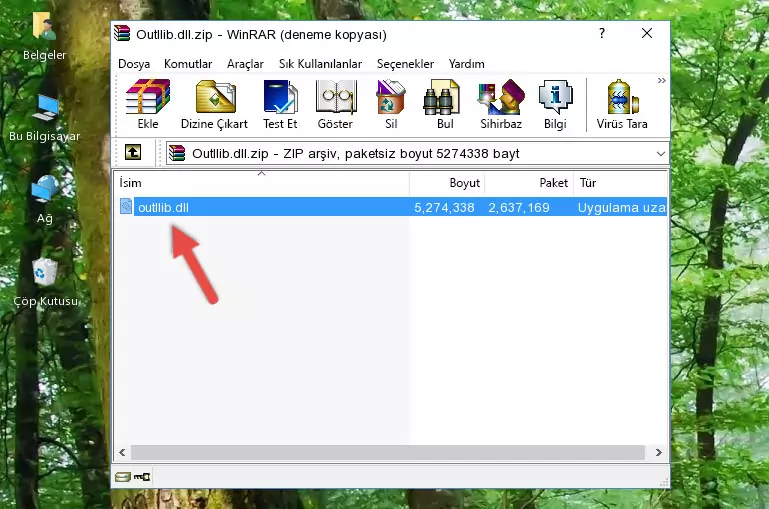Go up one folder level
Image resolution: width=769 pixels, height=509 pixels.
coord(133,153)
